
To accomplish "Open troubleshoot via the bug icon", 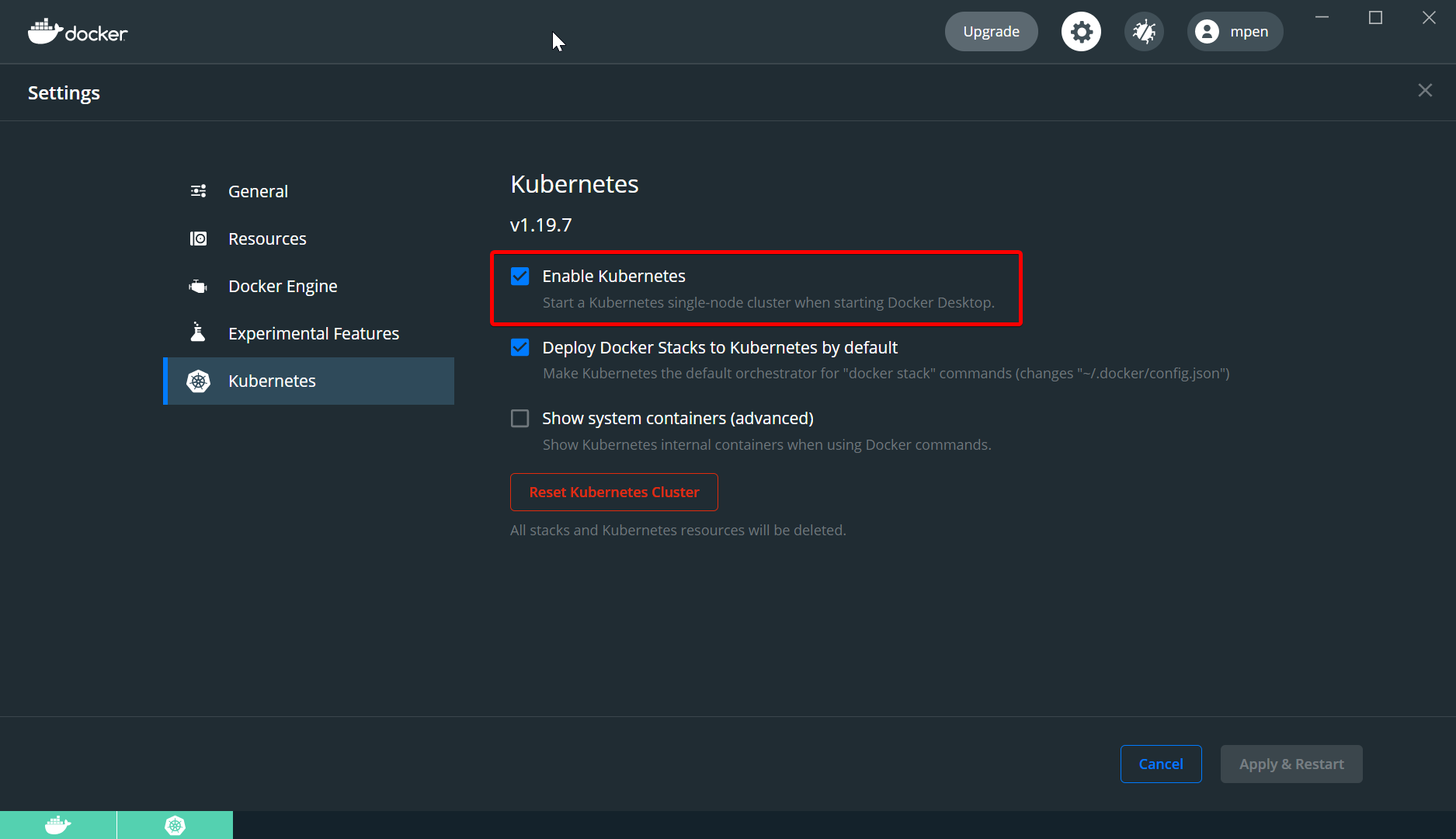I will (x=1144, y=32).
